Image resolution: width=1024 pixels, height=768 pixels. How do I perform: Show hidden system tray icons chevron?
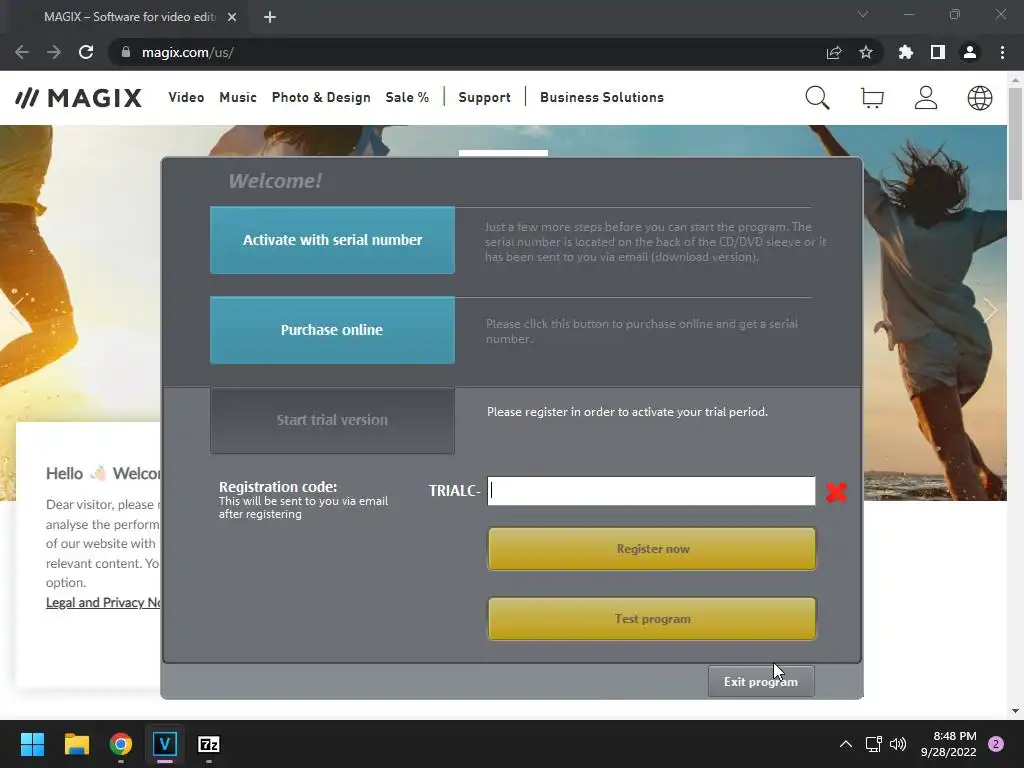846,744
